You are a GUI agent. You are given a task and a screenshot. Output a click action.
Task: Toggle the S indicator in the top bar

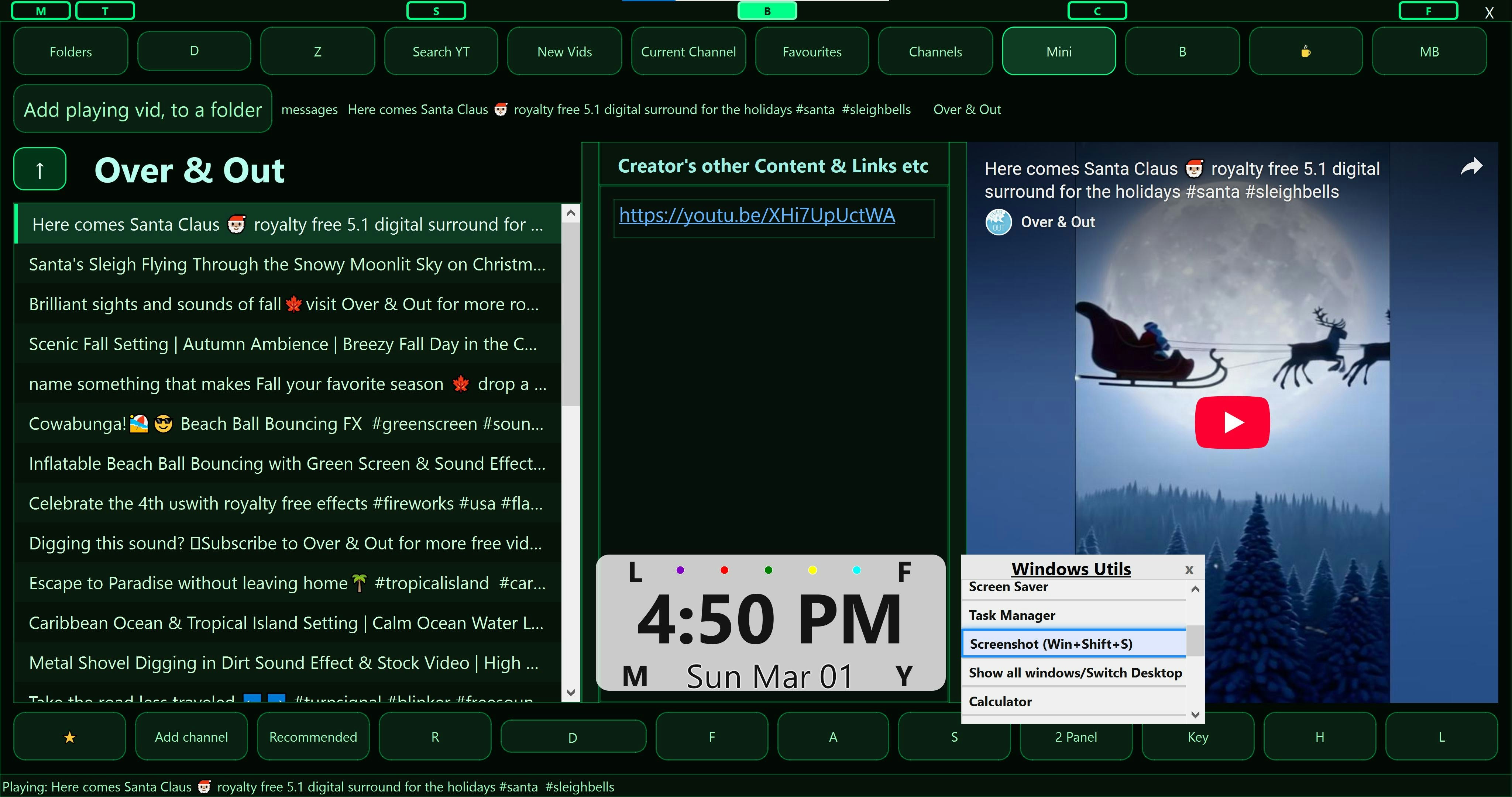[436, 11]
